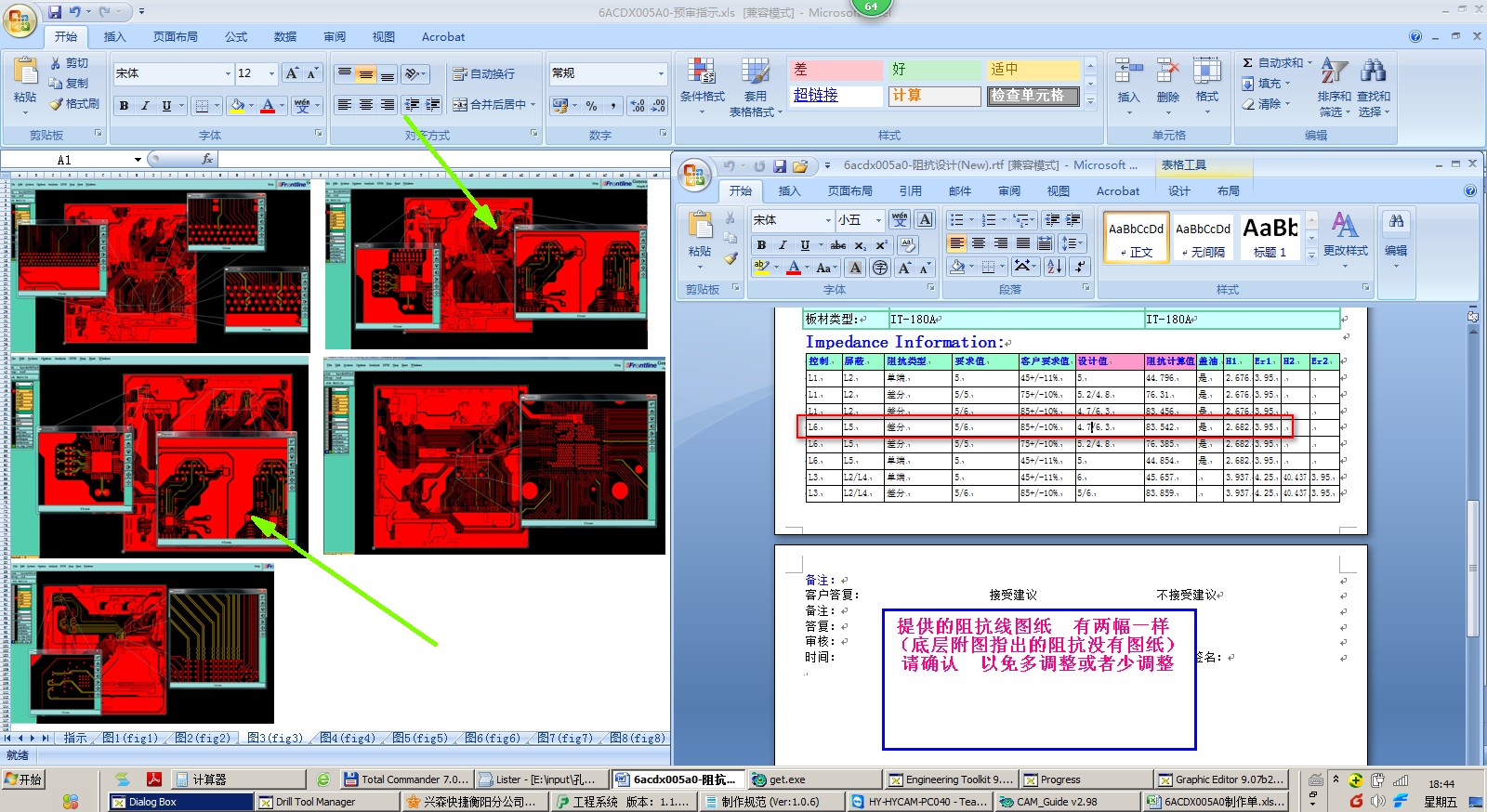Click Excel Wrap Text (自动换行) button
The image size is (1487, 812).
[x=483, y=73]
